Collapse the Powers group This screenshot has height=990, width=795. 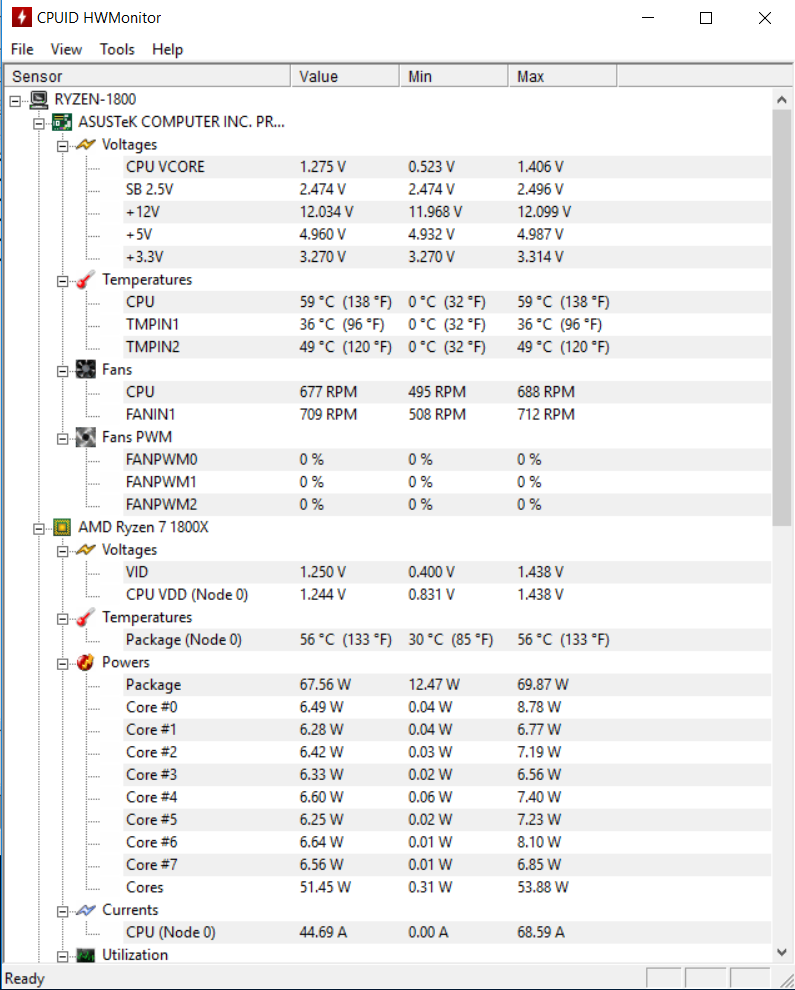62,664
